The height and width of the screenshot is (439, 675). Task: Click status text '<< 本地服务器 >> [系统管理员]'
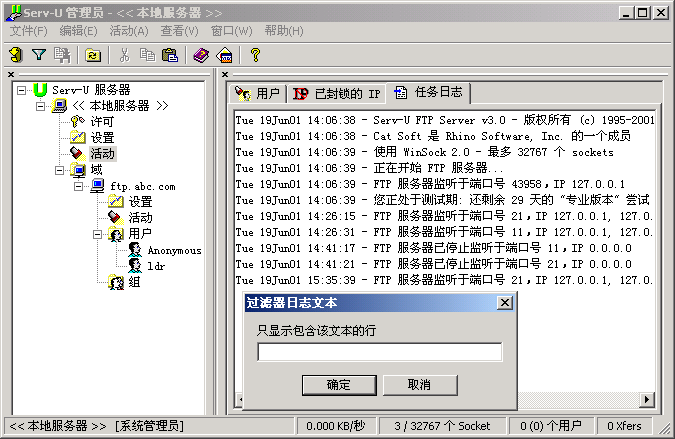click(x=96, y=426)
